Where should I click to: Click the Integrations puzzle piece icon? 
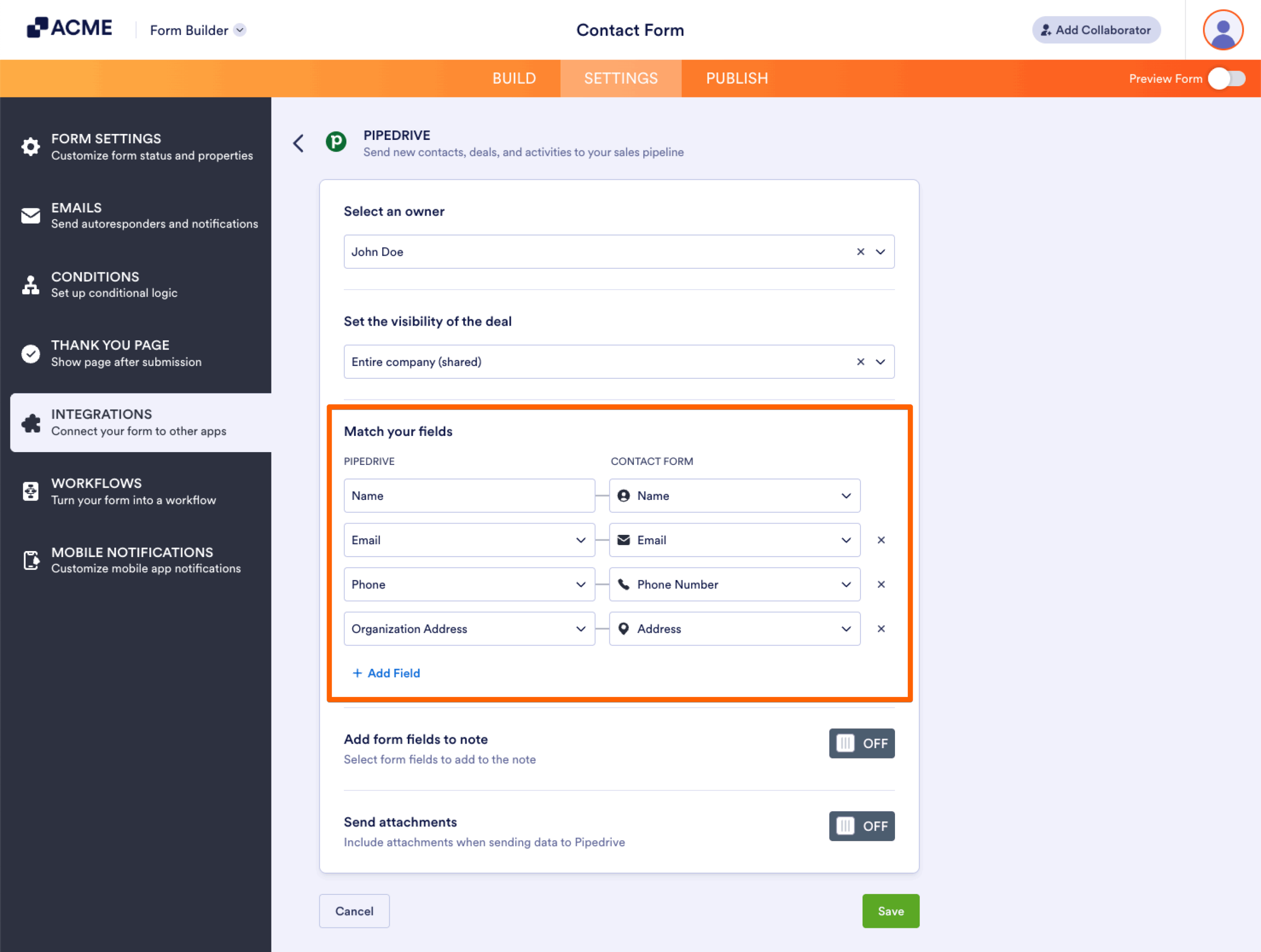click(32, 423)
